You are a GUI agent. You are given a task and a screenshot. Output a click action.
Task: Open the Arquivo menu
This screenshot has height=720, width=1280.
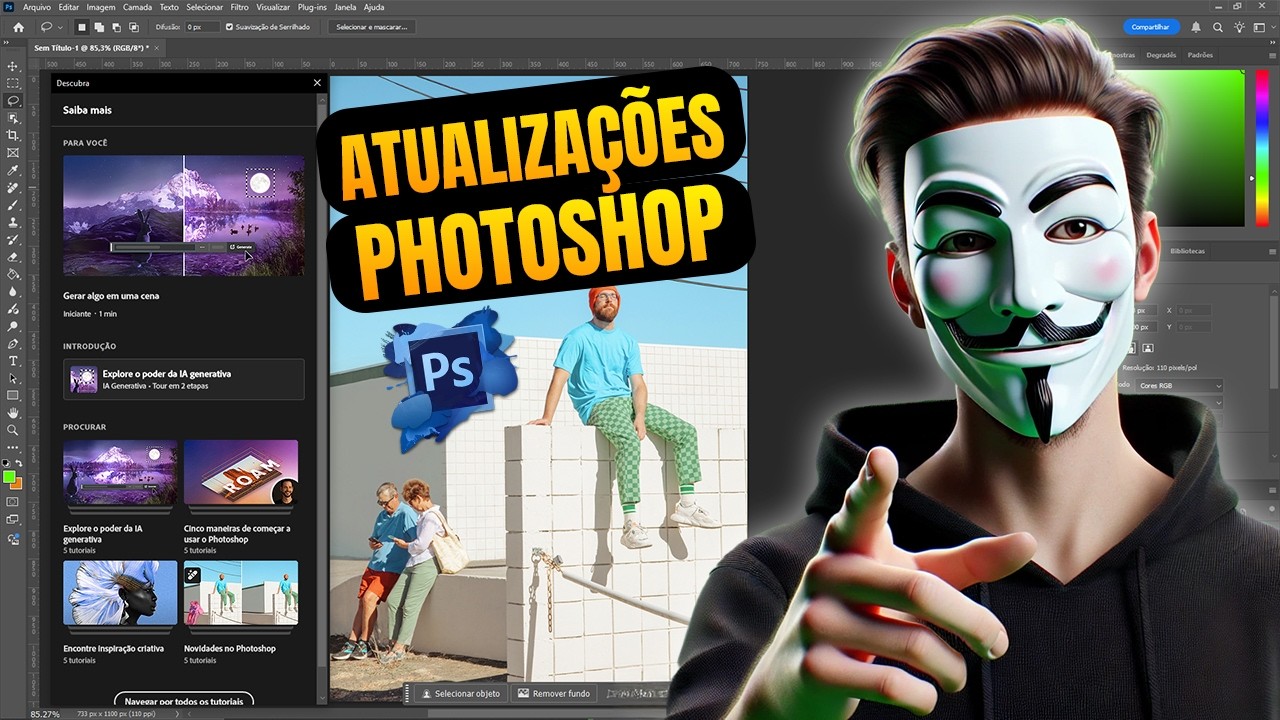pyautogui.click(x=36, y=7)
